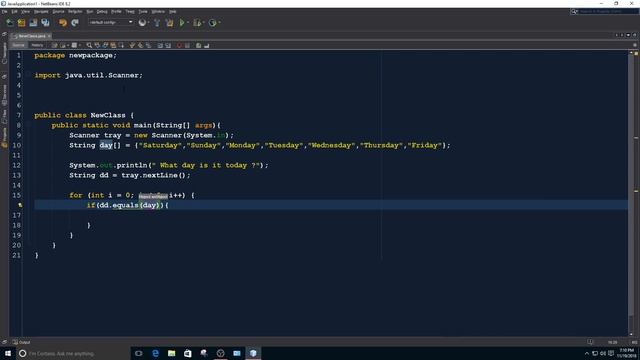Toggle INS insert mode in the status bar
Image resolution: width=640 pixels, height=360 pixels.
[x=634, y=342]
